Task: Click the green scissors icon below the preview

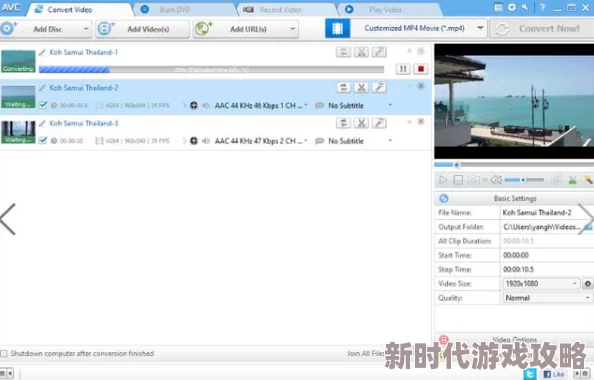Action: (x=572, y=180)
